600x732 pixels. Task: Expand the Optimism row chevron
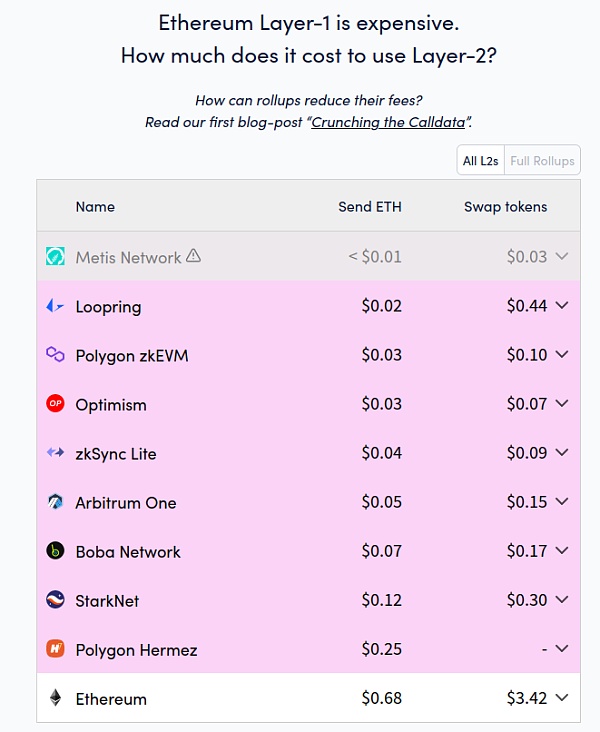point(561,404)
